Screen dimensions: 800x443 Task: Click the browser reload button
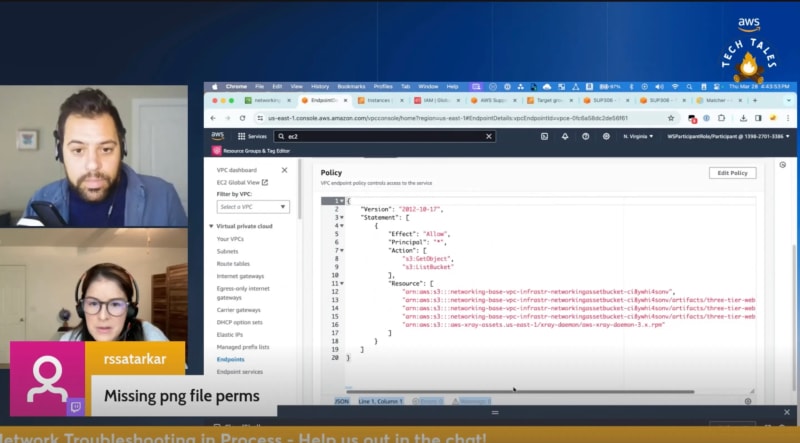coord(240,118)
